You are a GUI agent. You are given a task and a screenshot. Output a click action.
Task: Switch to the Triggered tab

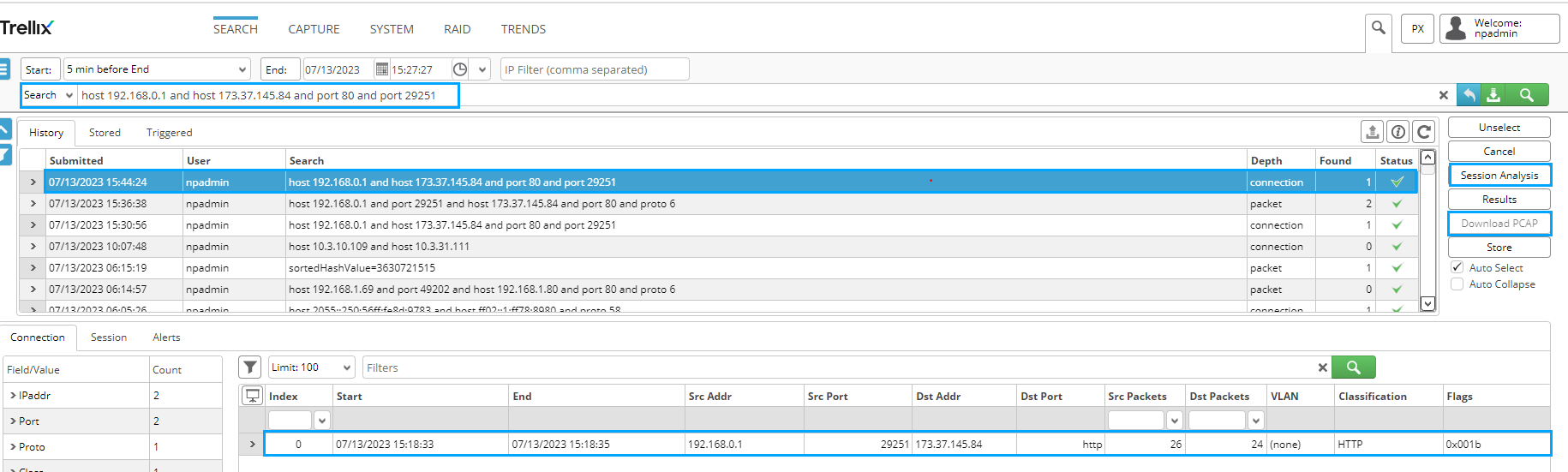pyautogui.click(x=169, y=133)
